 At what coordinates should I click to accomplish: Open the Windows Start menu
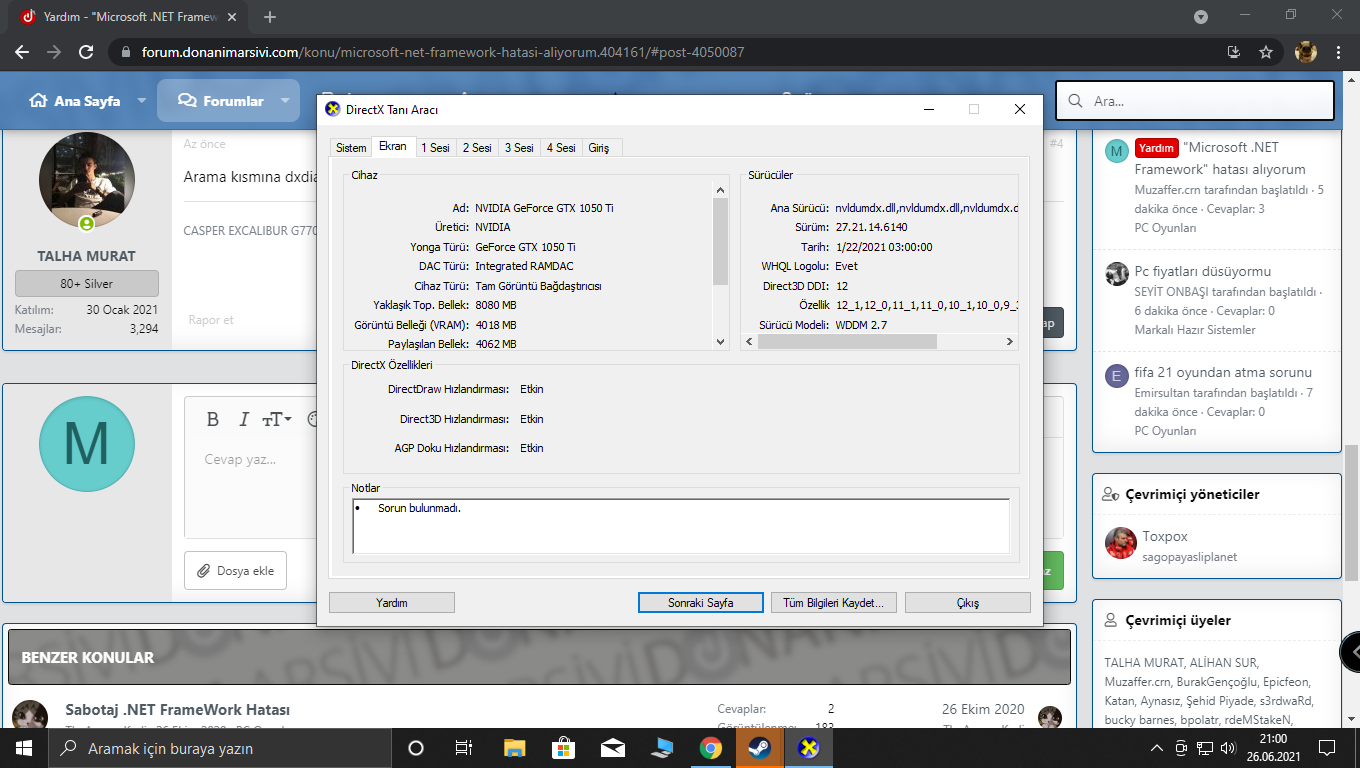(23, 748)
